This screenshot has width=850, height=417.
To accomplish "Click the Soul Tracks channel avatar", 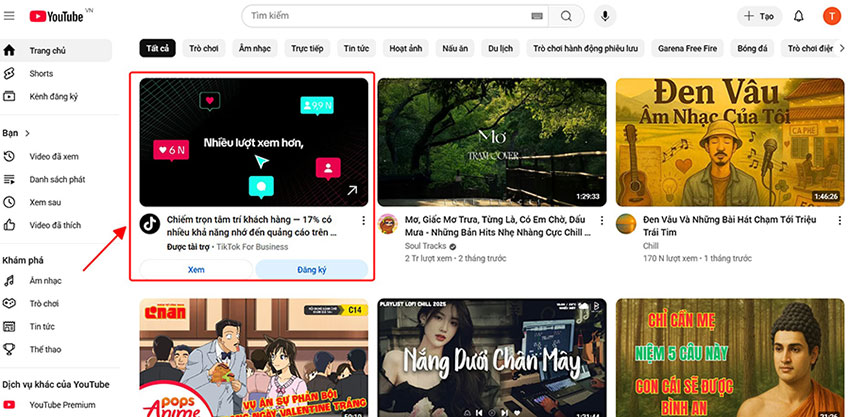I will click(x=388, y=224).
